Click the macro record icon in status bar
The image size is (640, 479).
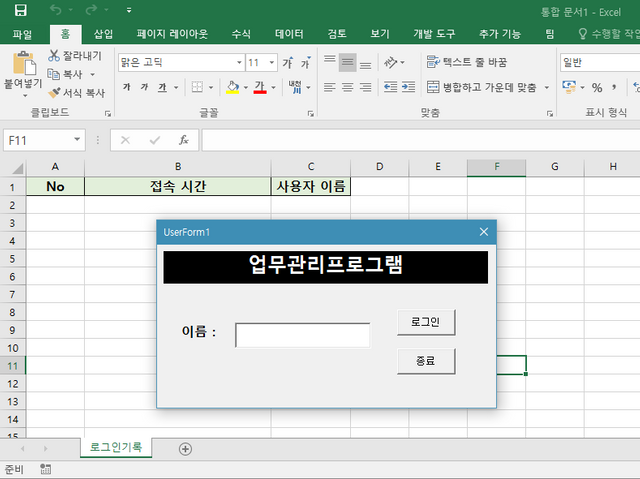[46, 469]
